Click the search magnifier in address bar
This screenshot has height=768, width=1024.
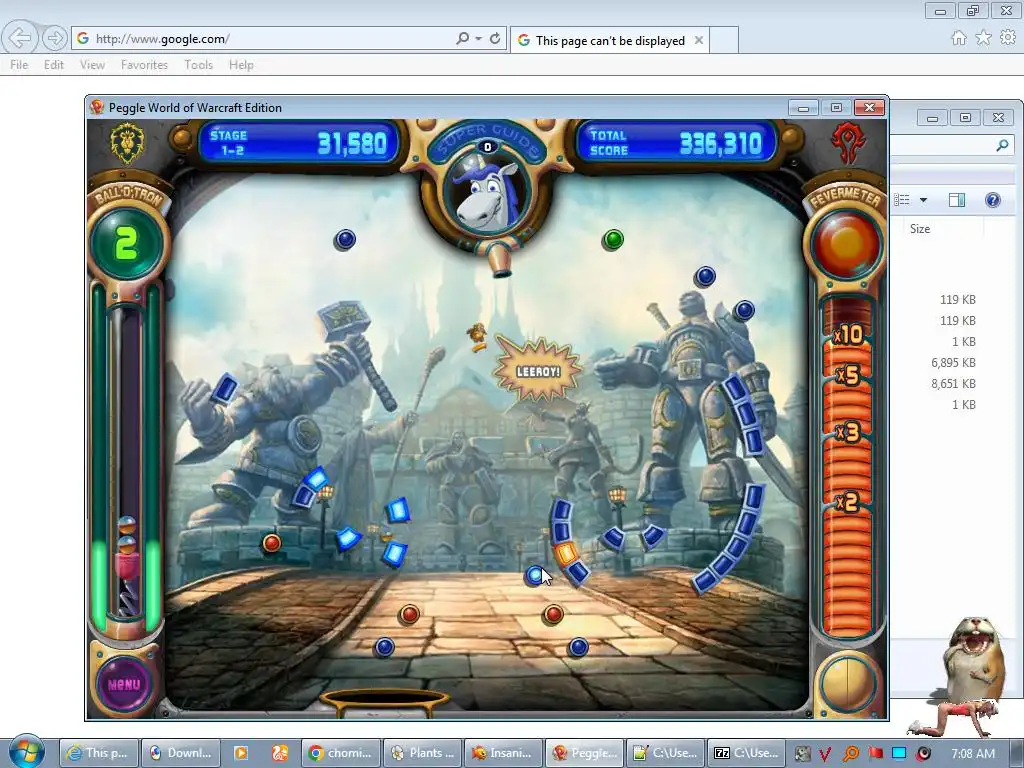click(x=462, y=39)
